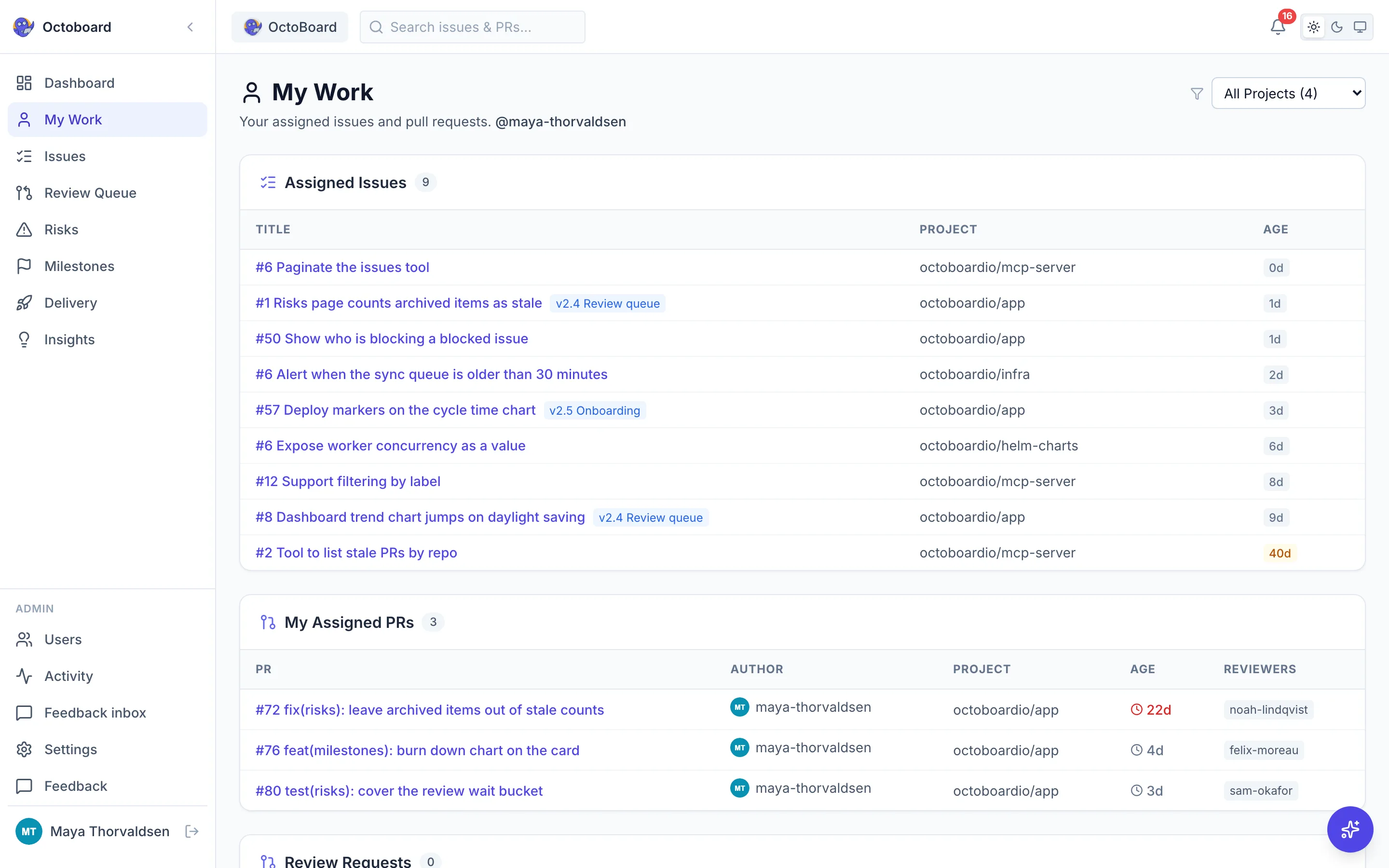Click the sam-okafor reviewer chip
This screenshot has width=1389, height=868.
[1261, 791]
